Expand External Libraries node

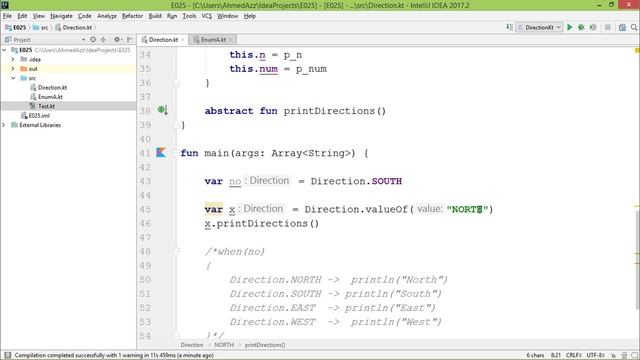click(4, 125)
